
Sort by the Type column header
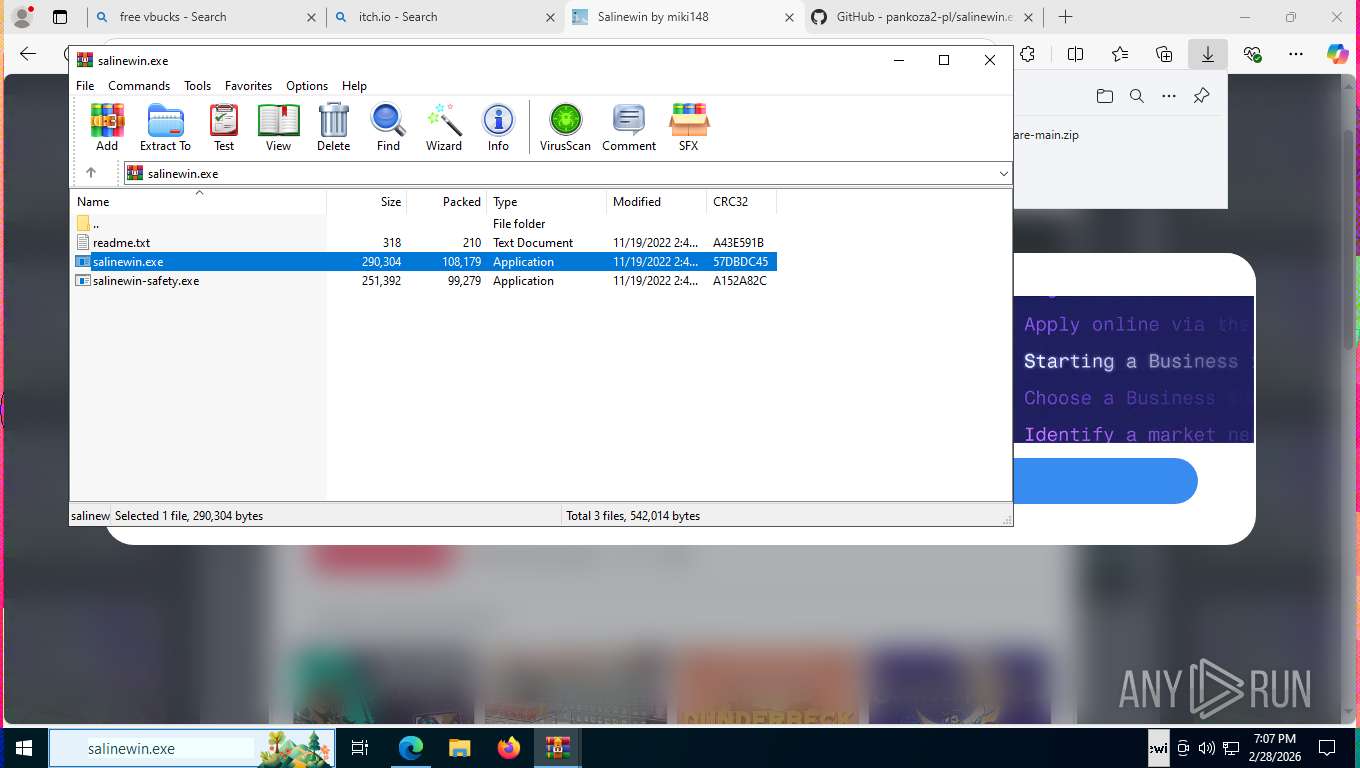tap(547, 202)
